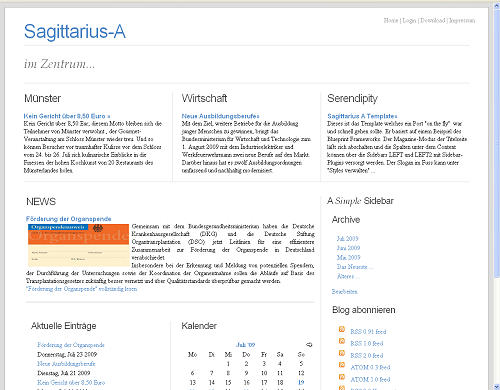The image size is (500, 390).
Task: Open article 'Kein Gericht über 8,50 Euro'
Action: pyautogui.click(x=67, y=116)
